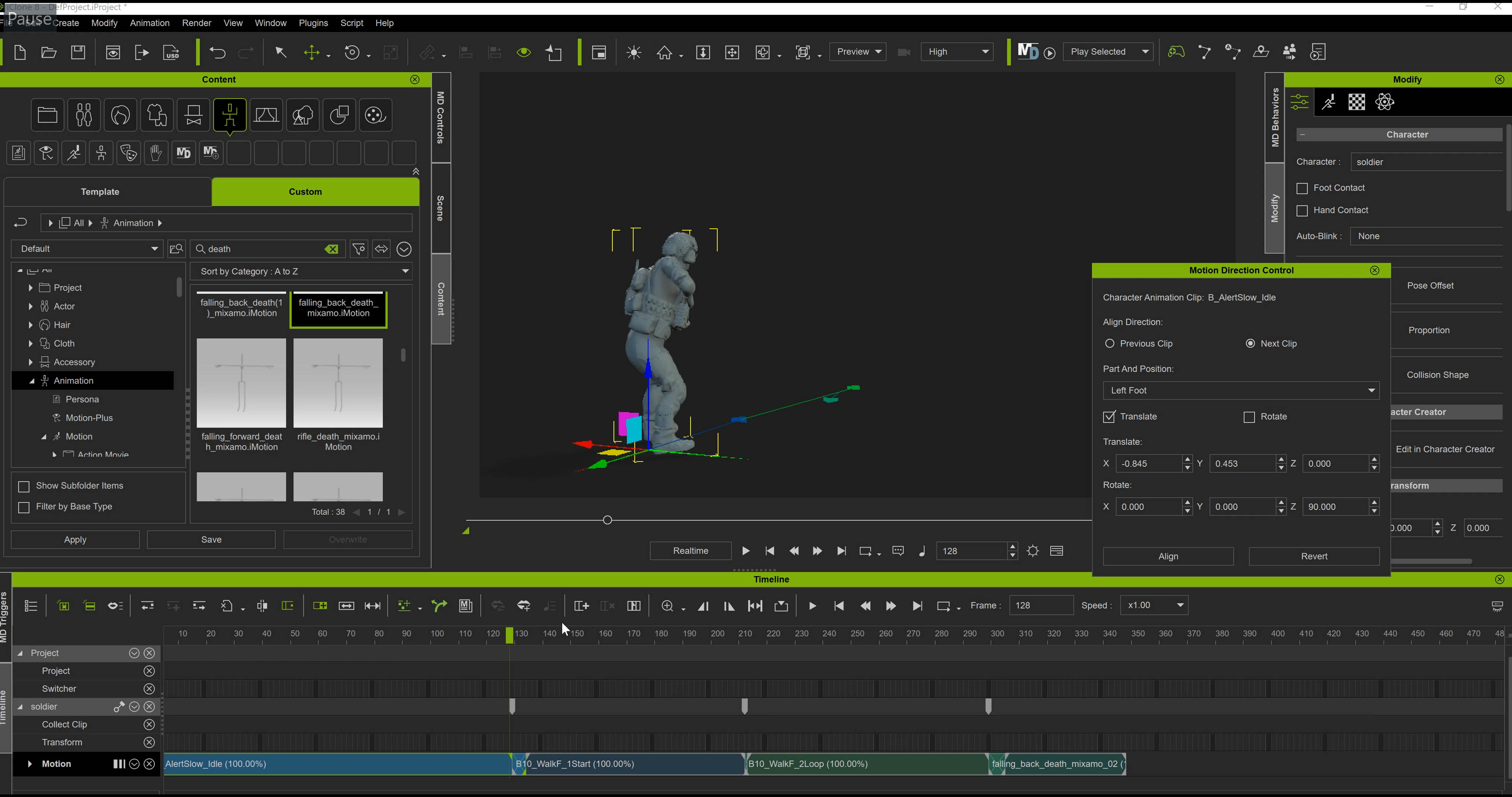Click the Save Project icon
This screenshot has height=797, width=1512.
tap(78, 52)
